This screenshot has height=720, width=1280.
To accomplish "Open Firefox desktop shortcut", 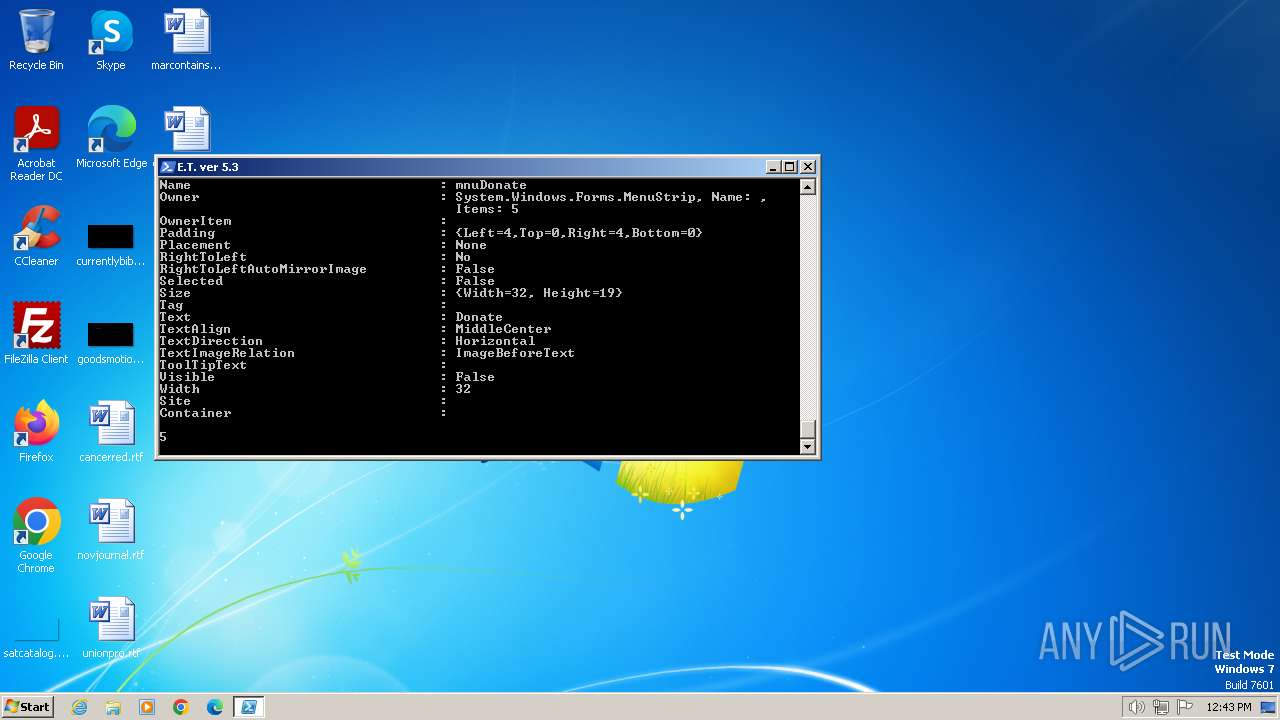I will click(x=36, y=432).
